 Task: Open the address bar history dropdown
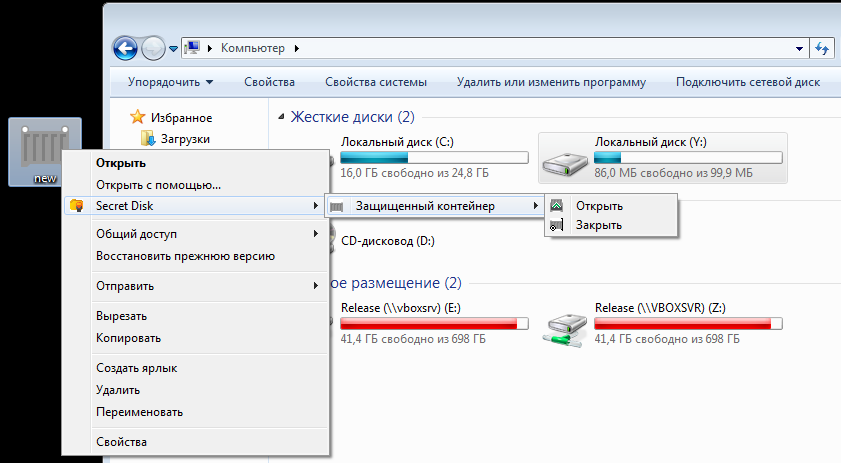[x=800, y=47]
